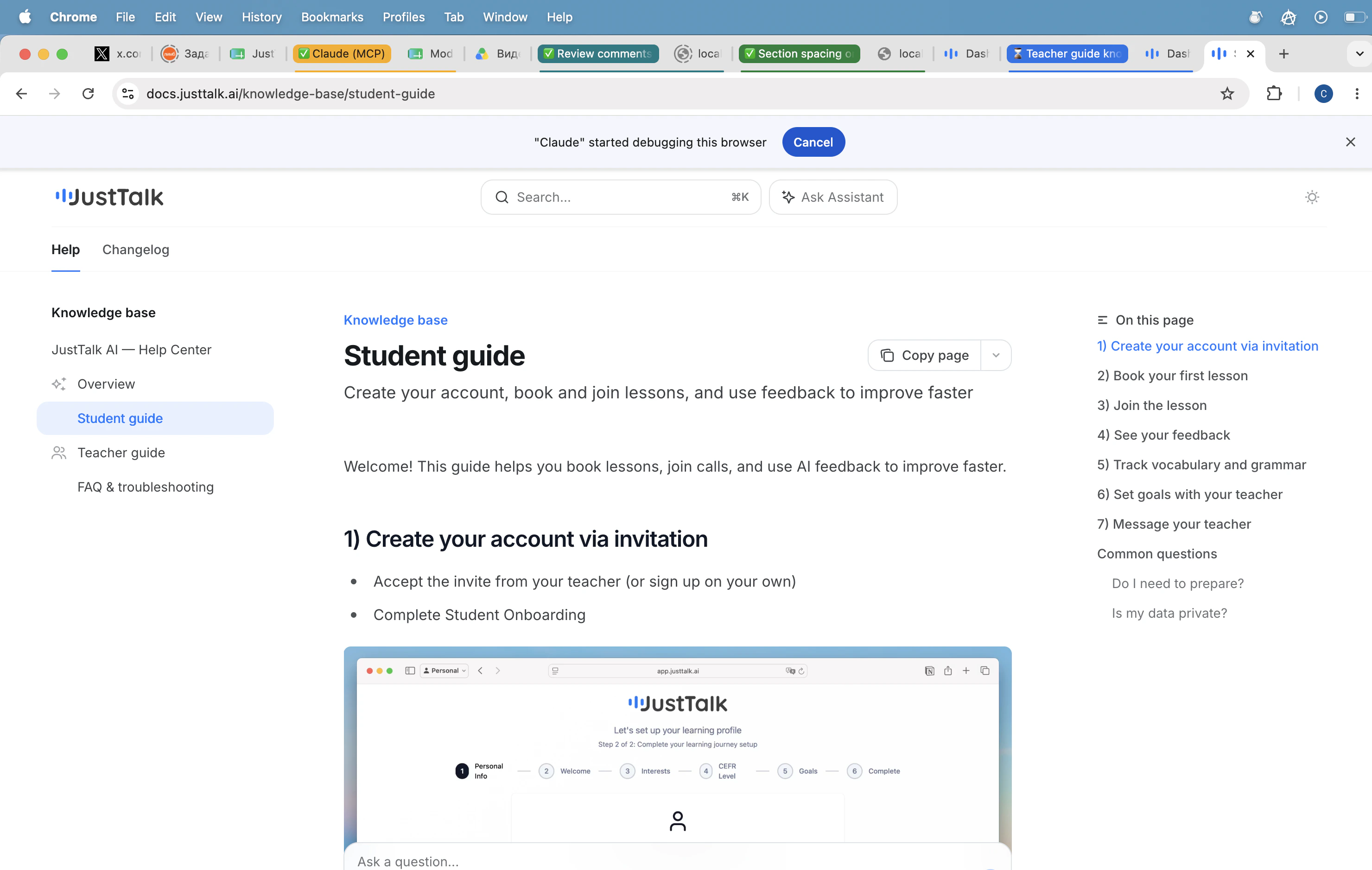Click the JustTalk AI — Help Center link
This screenshot has width=1372, height=870.
coord(131,350)
